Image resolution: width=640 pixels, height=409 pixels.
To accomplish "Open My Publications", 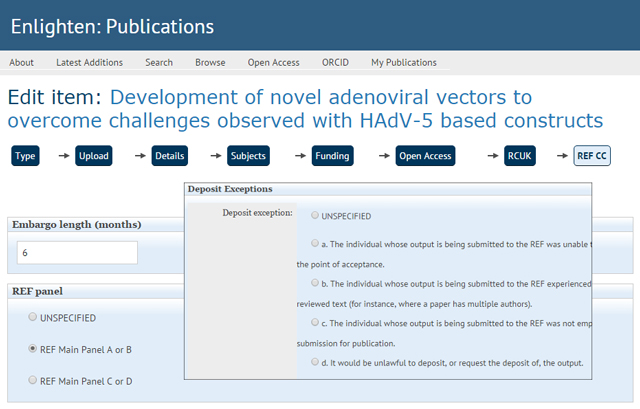I will (404, 62).
